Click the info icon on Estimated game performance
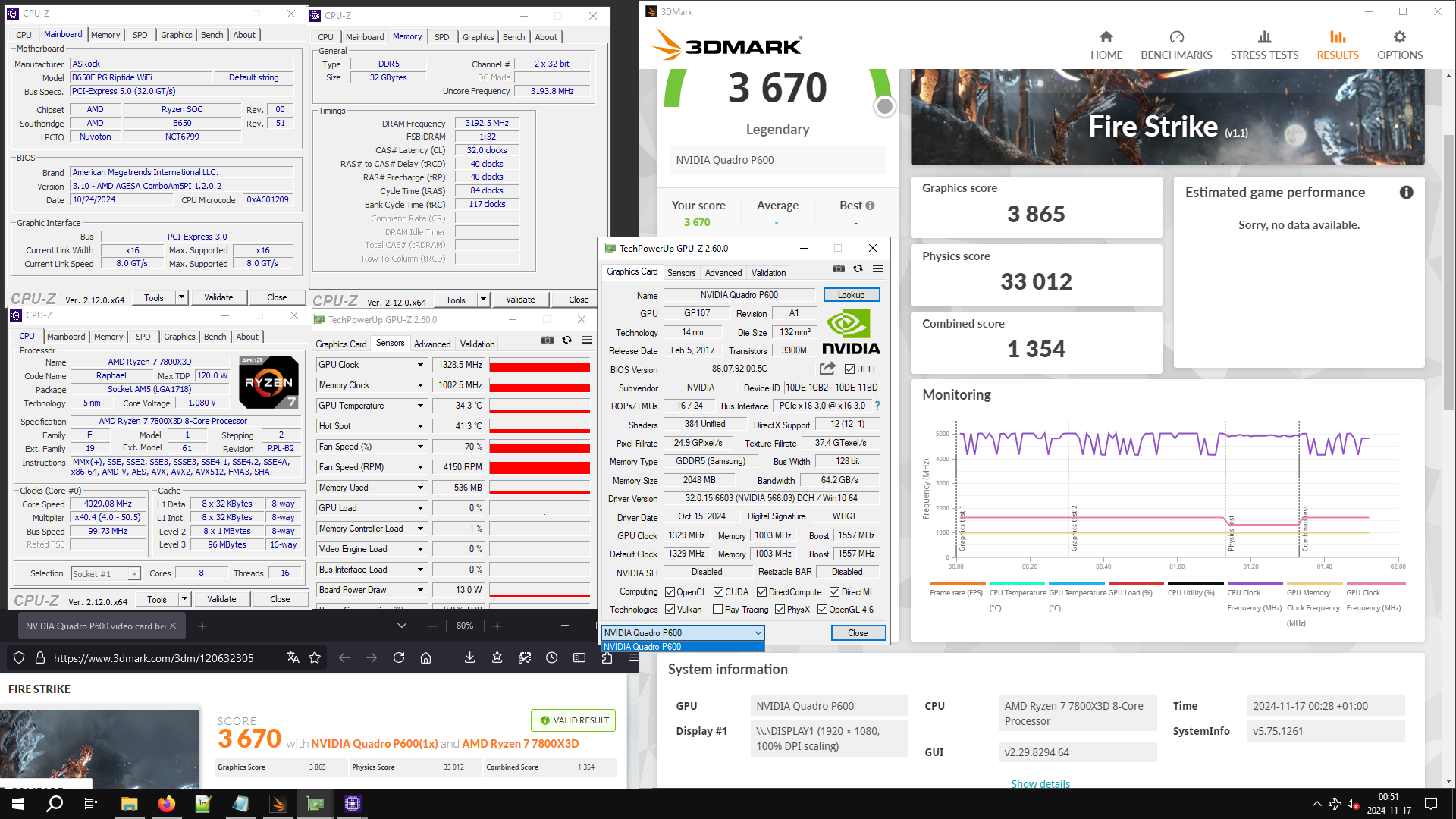 pyautogui.click(x=1407, y=193)
